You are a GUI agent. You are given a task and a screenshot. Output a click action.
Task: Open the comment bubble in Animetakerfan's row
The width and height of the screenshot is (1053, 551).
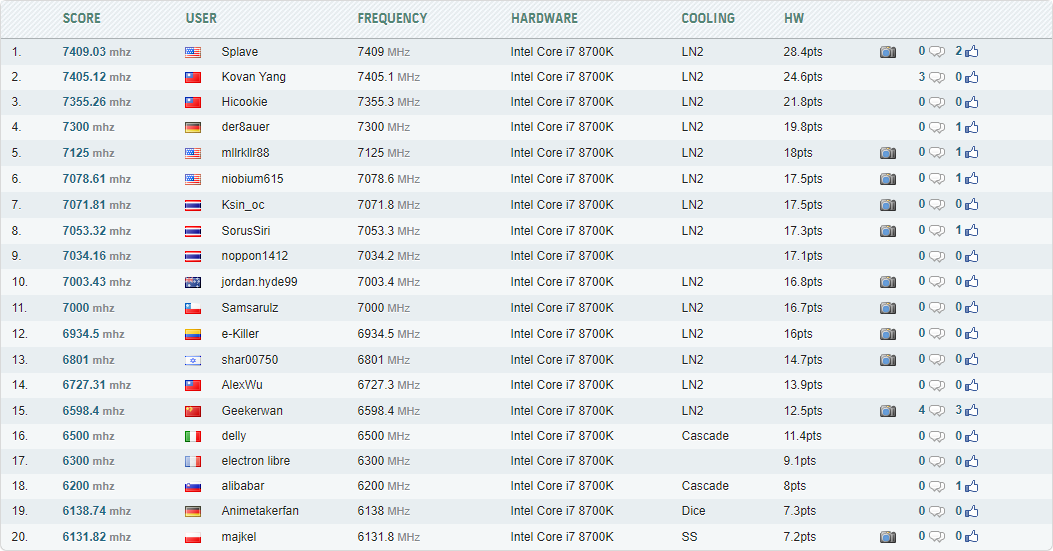(x=937, y=511)
